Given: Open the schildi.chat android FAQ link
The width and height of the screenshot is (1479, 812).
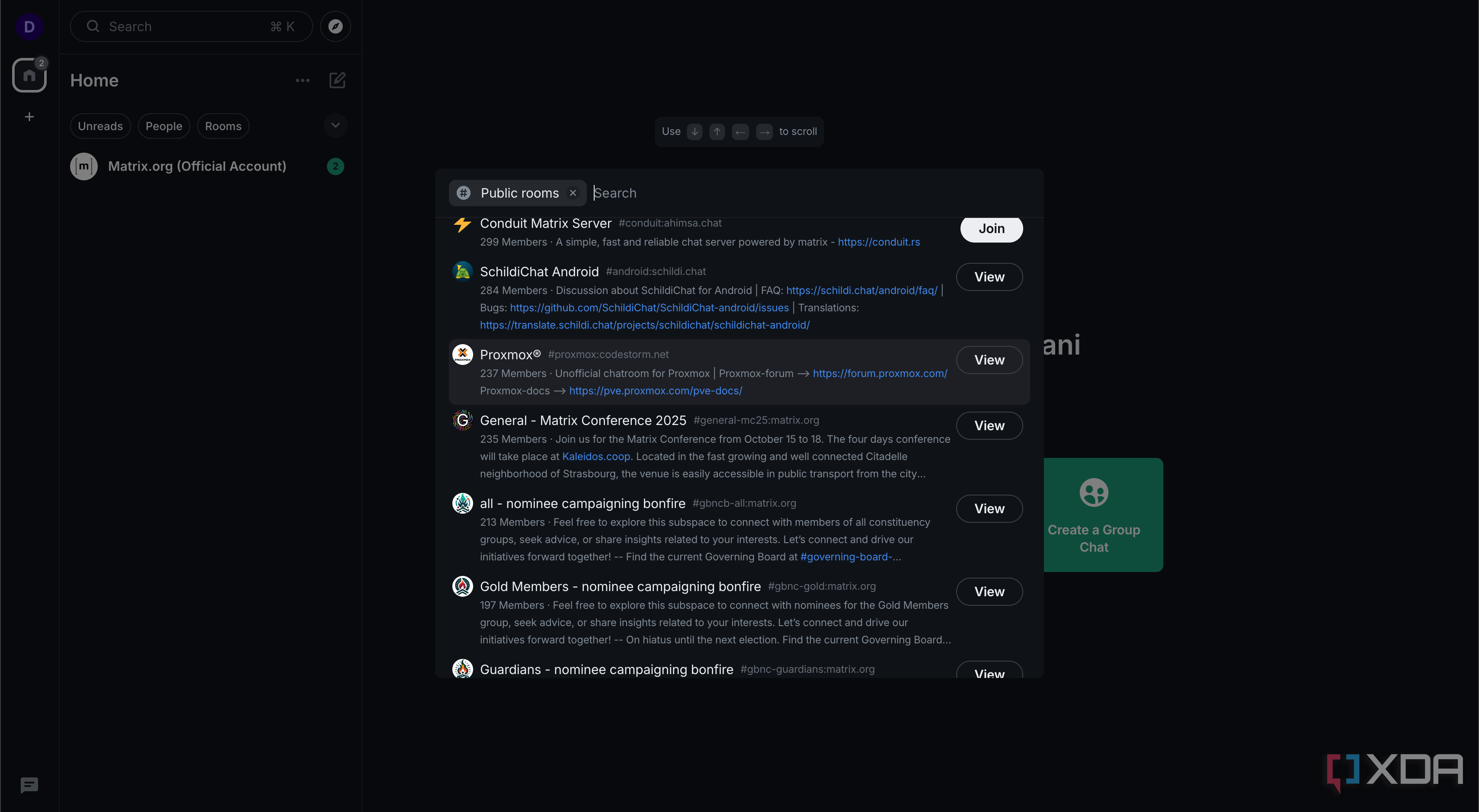Looking at the screenshot, I should pos(861,291).
